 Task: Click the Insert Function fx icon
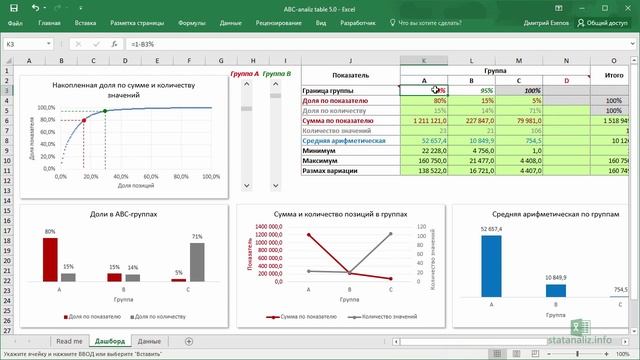point(115,44)
